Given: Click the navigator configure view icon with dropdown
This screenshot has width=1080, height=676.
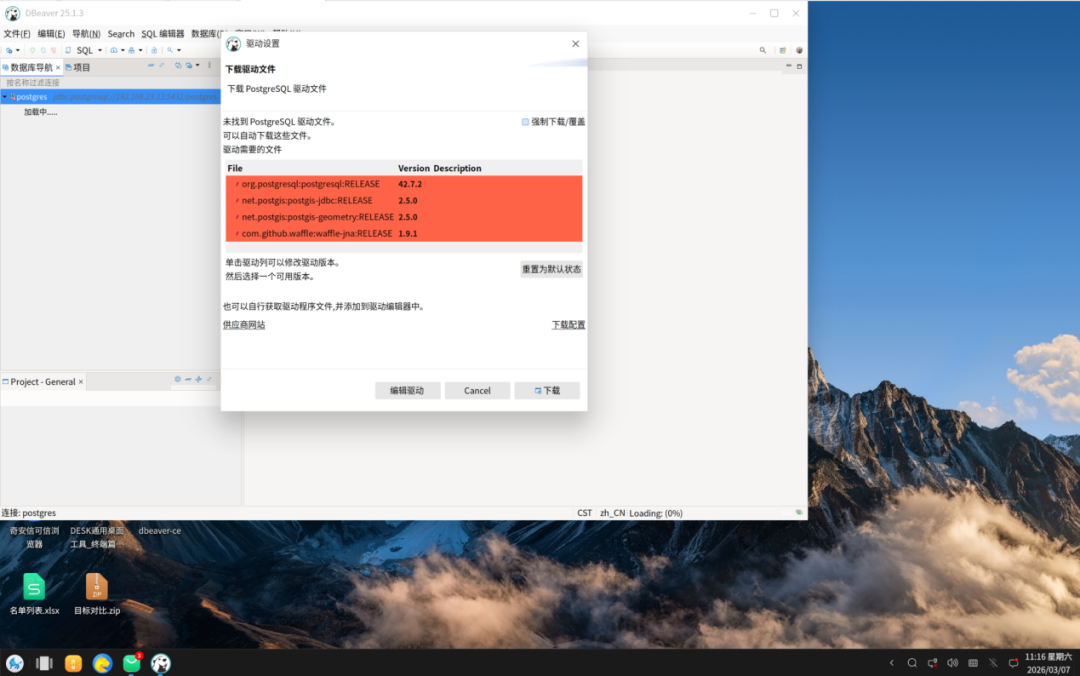Looking at the screenshot, I should (x=192, y=65).
